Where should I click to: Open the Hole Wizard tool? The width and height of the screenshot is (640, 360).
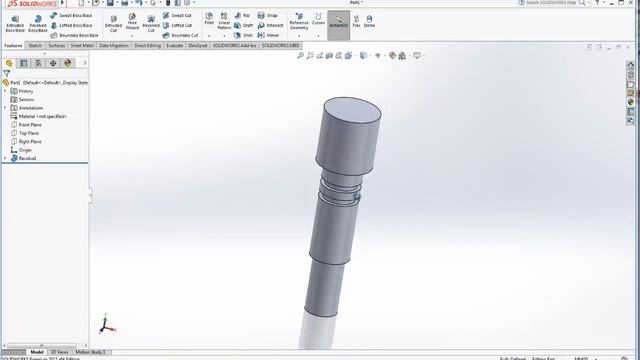tap(132, 21)
